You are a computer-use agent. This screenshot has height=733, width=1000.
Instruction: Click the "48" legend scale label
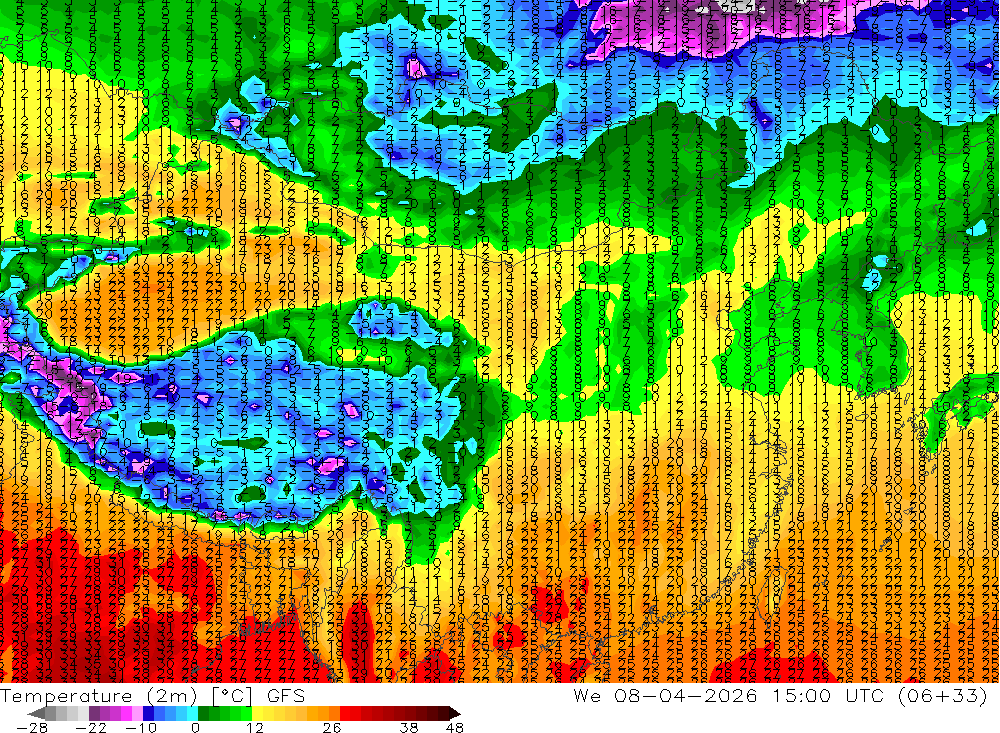455,728
